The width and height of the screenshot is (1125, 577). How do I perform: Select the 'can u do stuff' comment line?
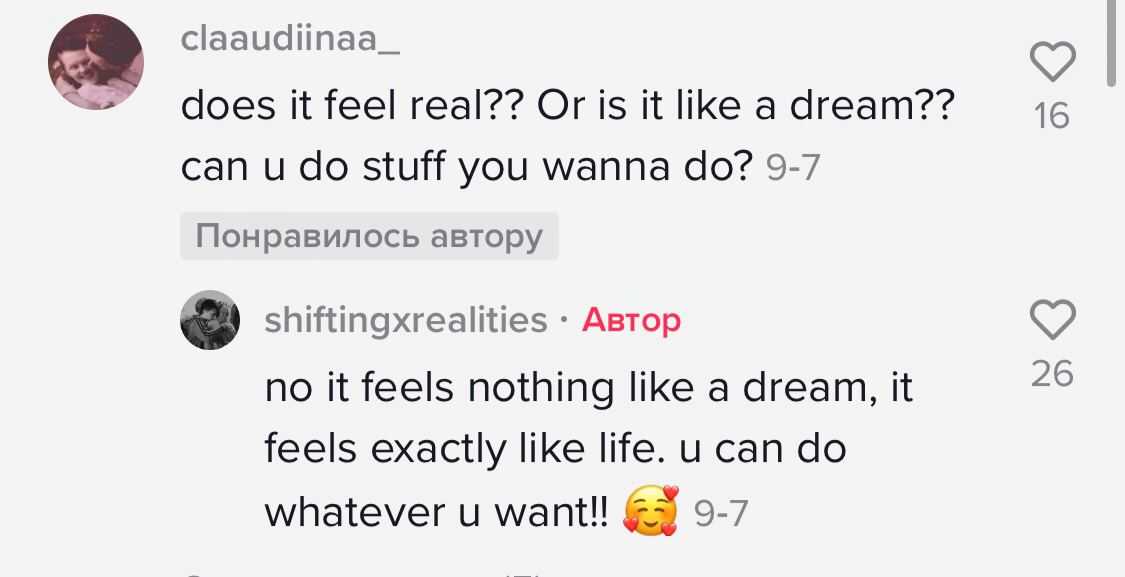(x=466, y=167)
